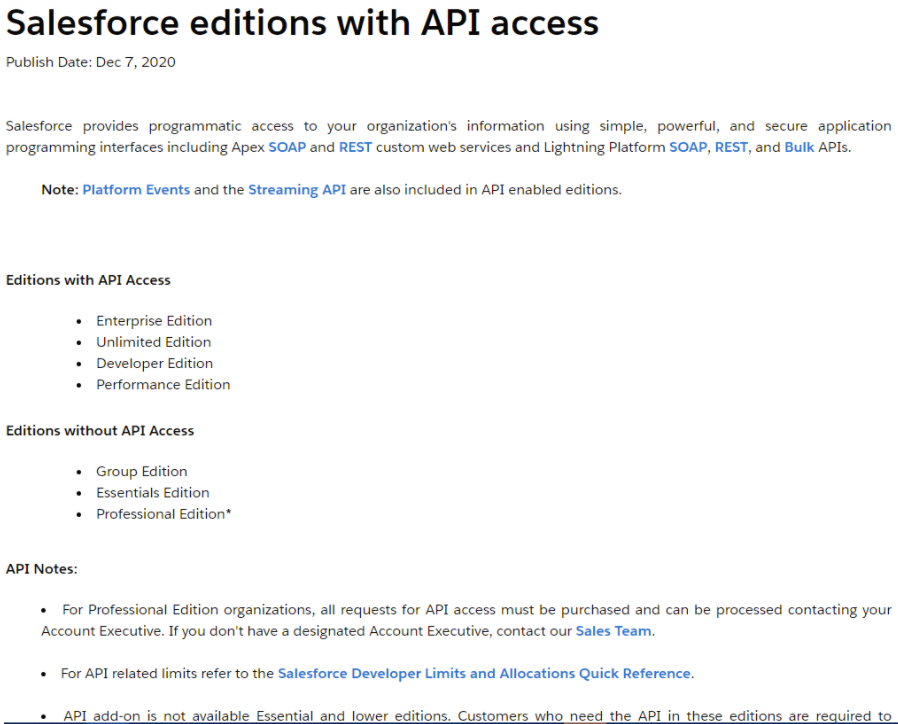Screen dimensions: 898x724
Task: Select the Unlimited Edition list item
Action: click(153, 342)
